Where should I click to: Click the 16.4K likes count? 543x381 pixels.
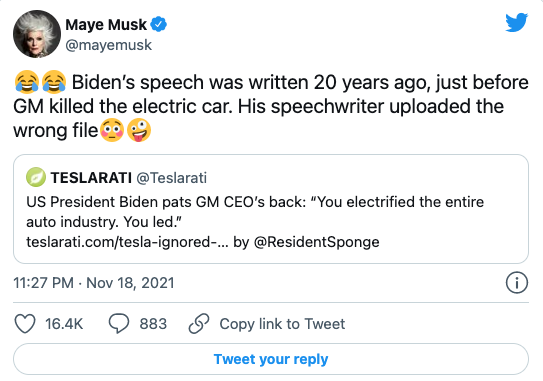coord(64,324)
